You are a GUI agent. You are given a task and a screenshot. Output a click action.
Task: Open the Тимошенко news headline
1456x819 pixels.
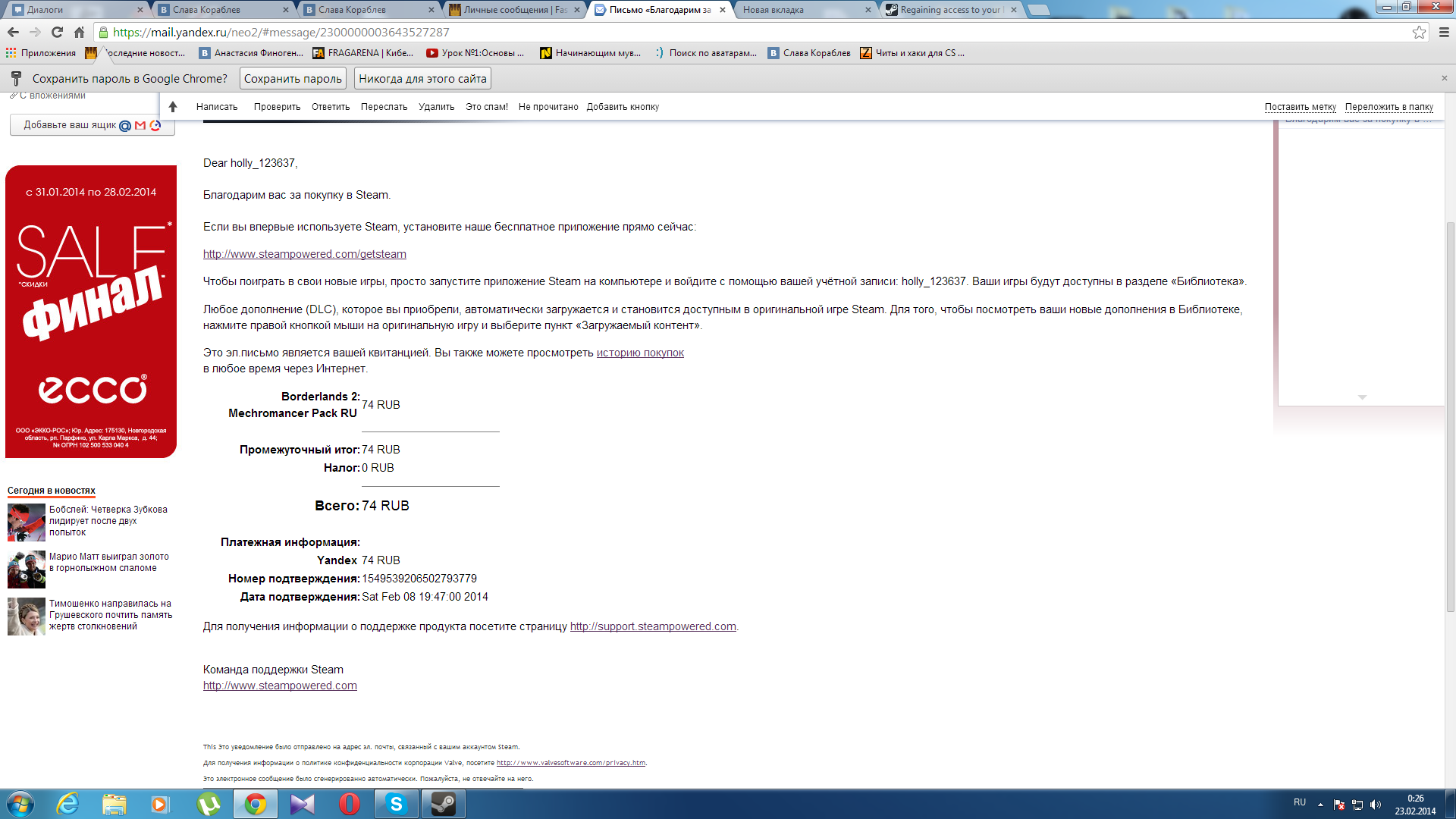point(111,615)
